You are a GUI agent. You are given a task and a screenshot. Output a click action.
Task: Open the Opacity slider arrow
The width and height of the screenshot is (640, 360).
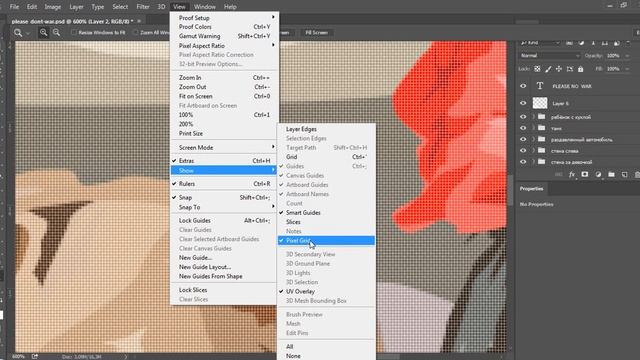tap(627, 56)
